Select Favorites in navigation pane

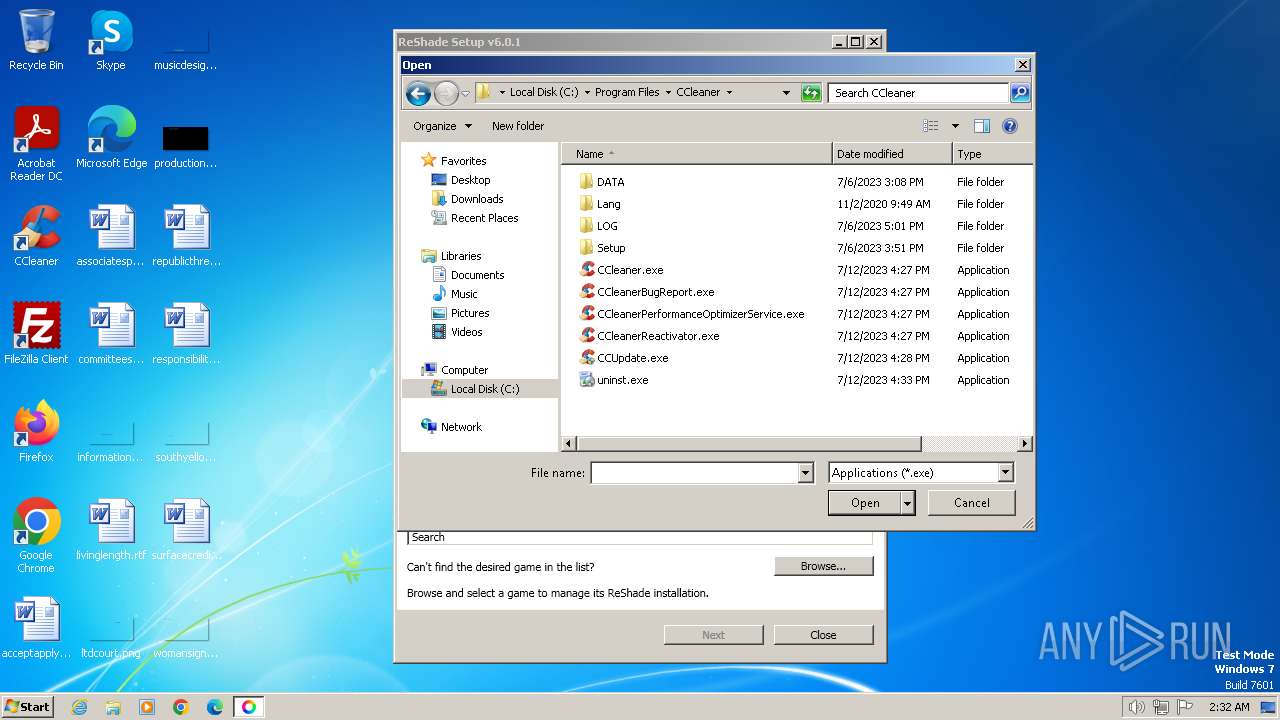tap(463, 161)
